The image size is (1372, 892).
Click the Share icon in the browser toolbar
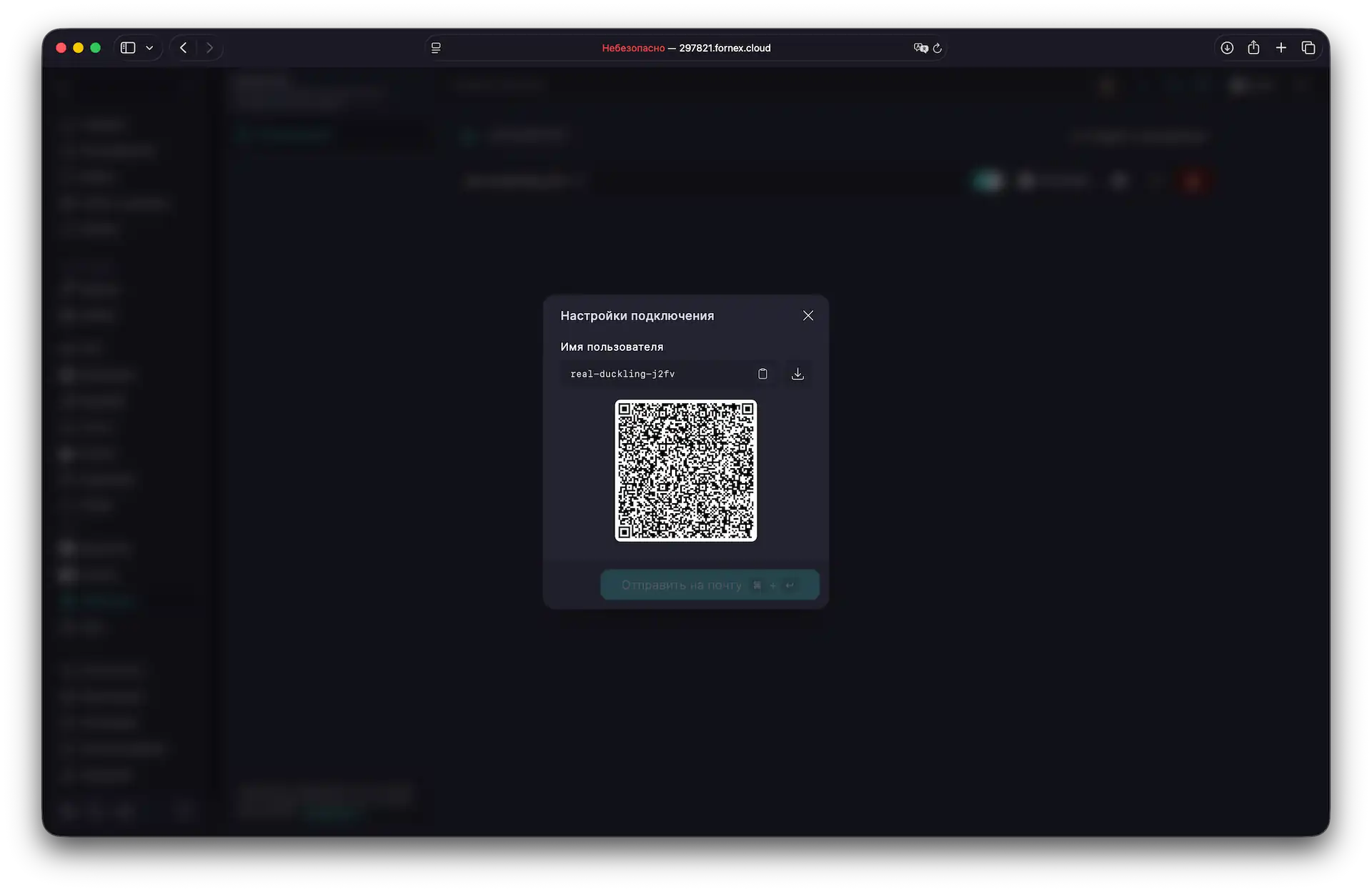point(1253,47)
